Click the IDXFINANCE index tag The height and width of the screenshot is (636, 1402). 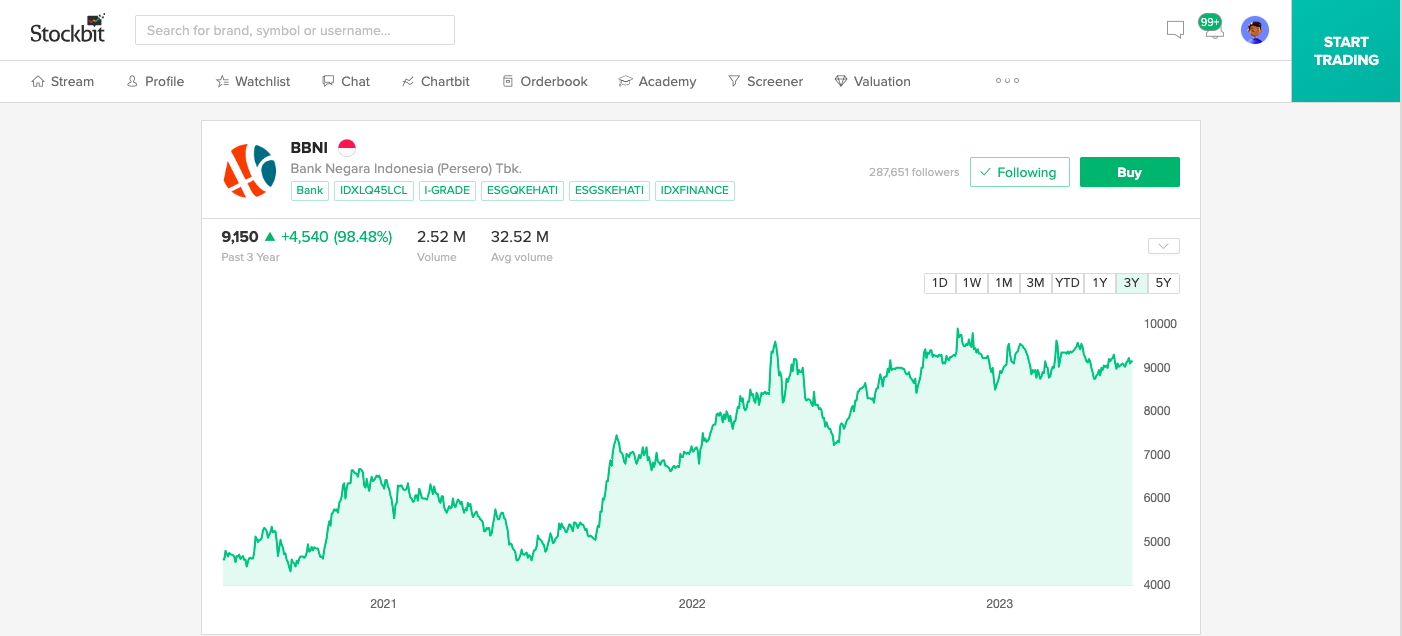(695, 190)
